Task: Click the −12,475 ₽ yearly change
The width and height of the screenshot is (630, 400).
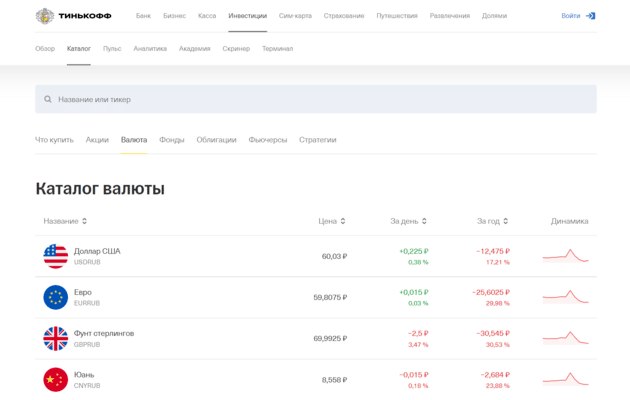Action: pos(493,251)
